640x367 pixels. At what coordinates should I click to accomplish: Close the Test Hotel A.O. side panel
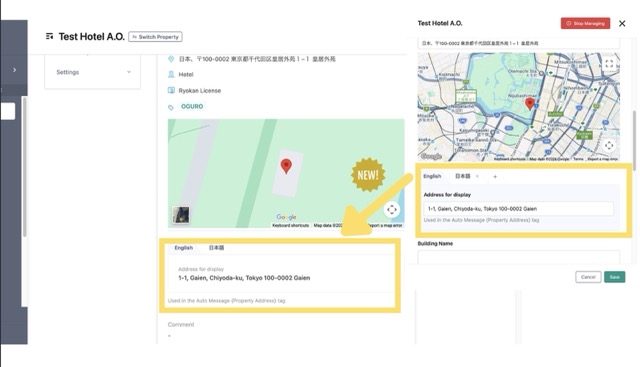(x=622, y=24)
